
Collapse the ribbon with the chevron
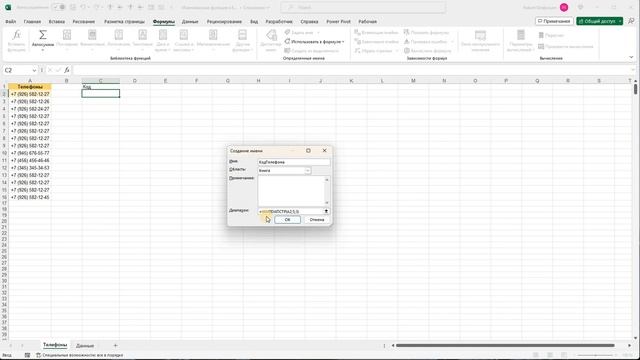pos(631,58)
